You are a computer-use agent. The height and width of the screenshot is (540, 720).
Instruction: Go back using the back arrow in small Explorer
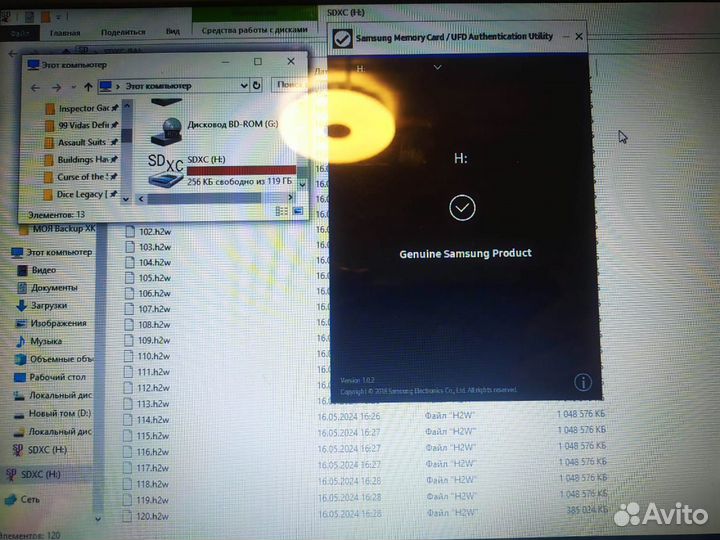click(36, 87)
